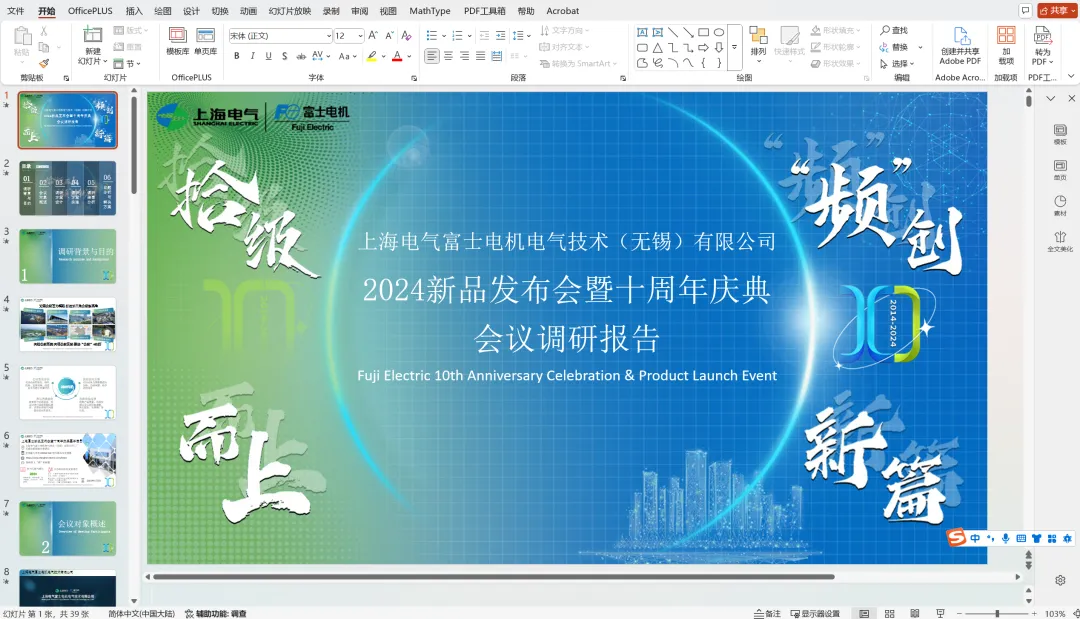1080x619 pixels.
Task: Switch to slide sorter view in status bar
Action: click(889, 613)
